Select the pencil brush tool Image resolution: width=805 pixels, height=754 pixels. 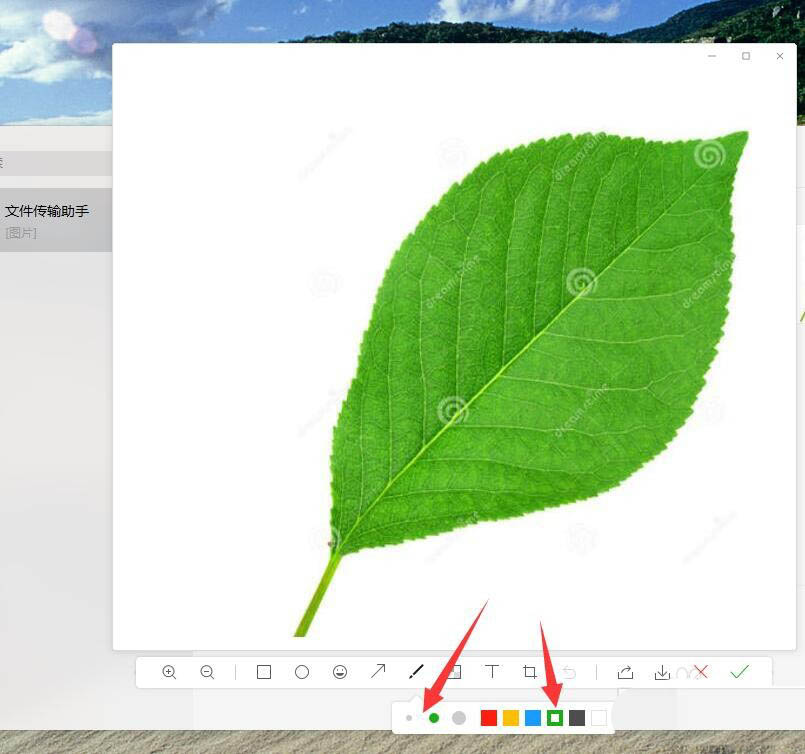[416, 672]
